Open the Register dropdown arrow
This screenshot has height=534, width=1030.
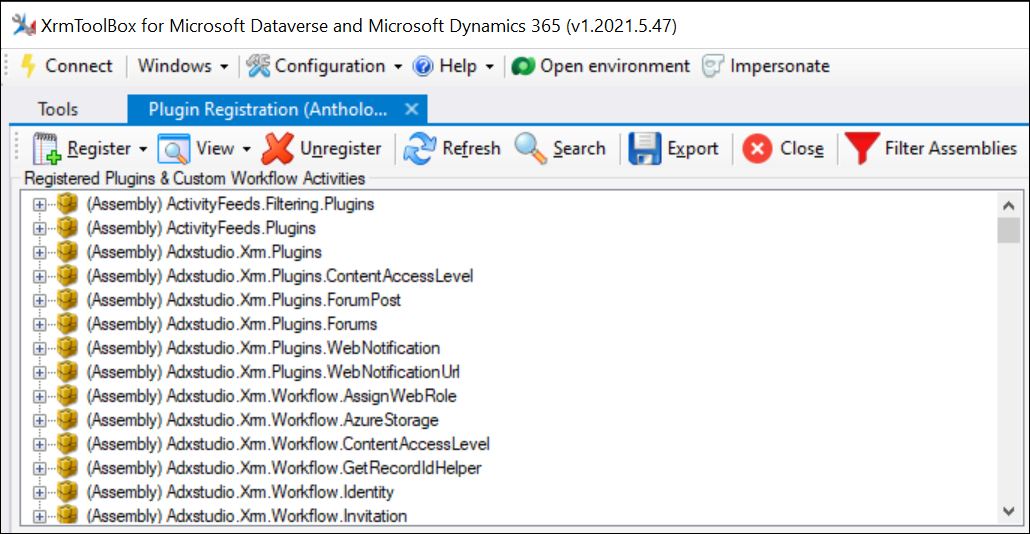143,149
